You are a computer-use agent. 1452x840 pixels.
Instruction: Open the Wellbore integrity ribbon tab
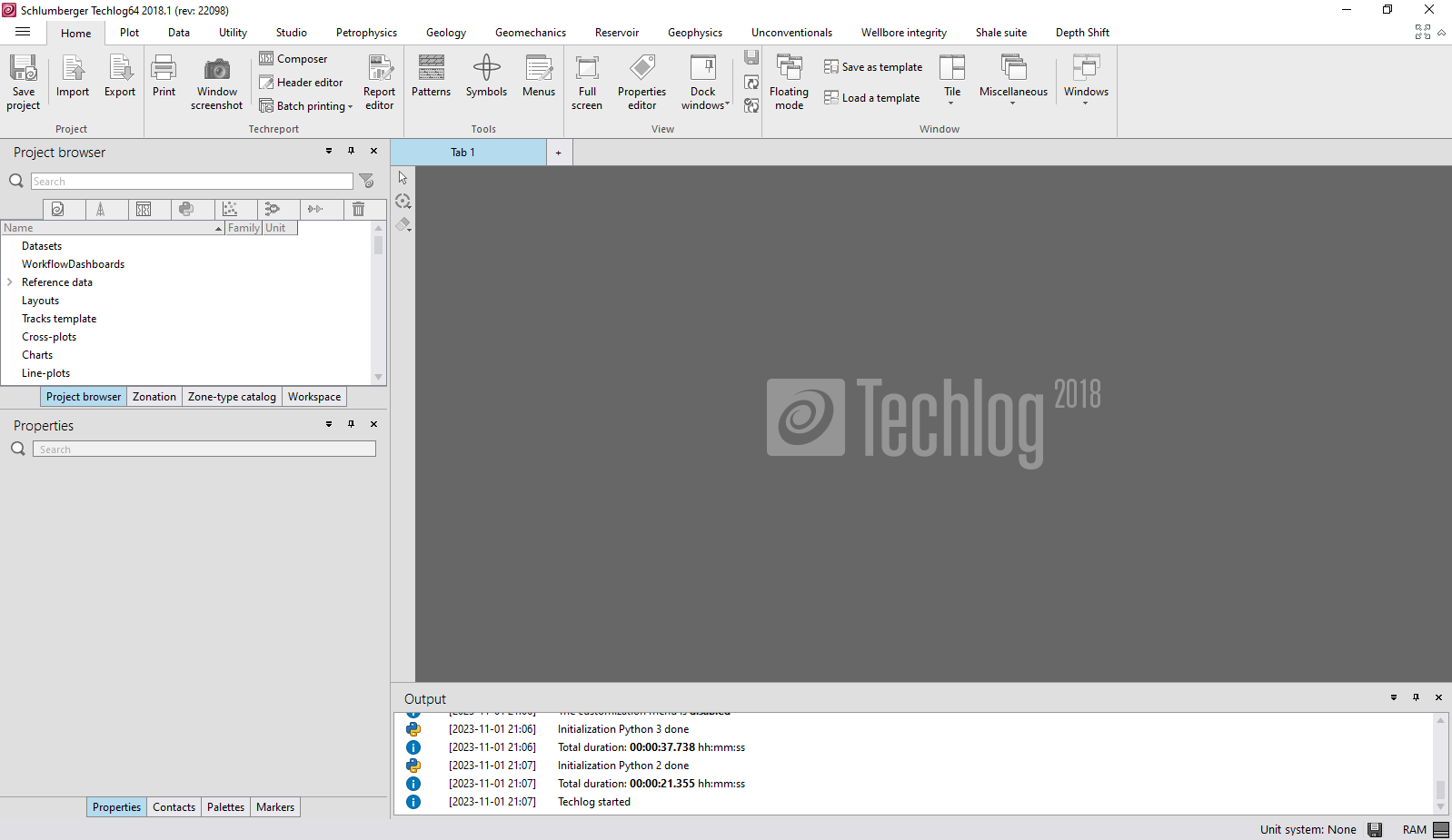(x=904, y=33)
